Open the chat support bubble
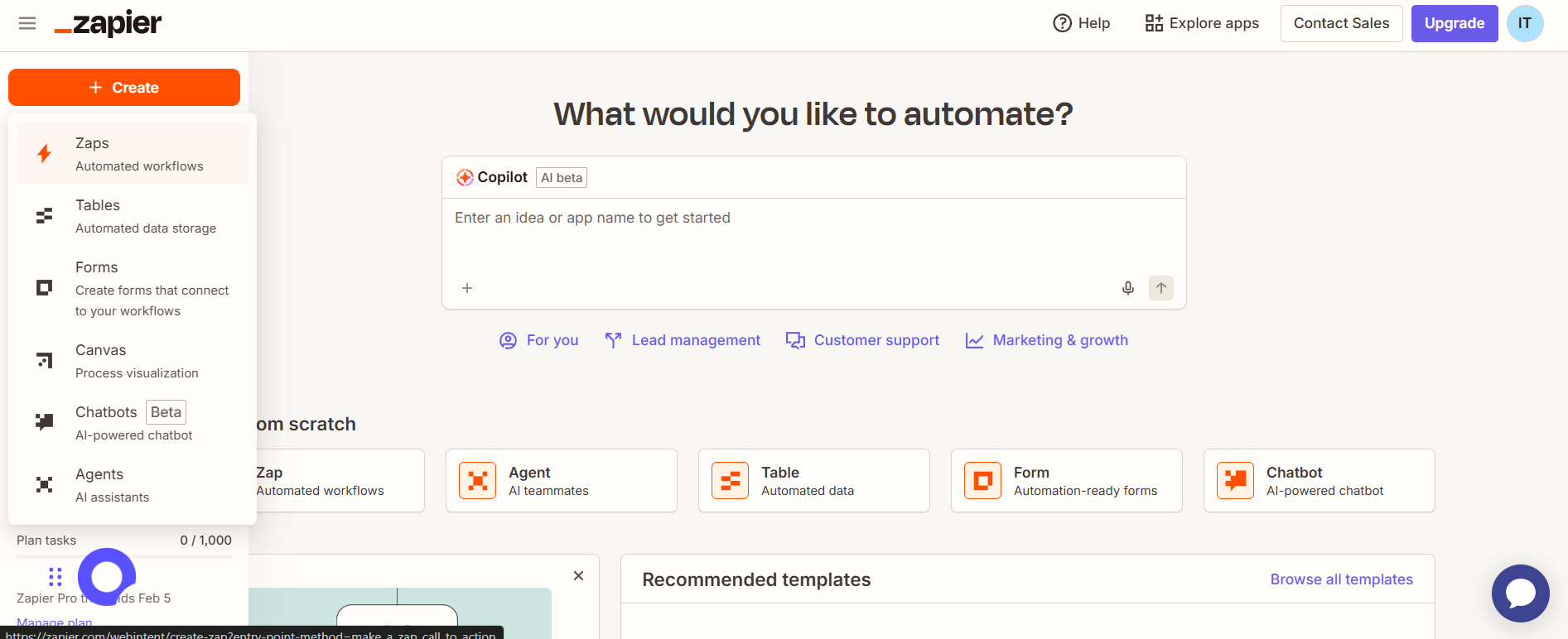 point(1521,593)
